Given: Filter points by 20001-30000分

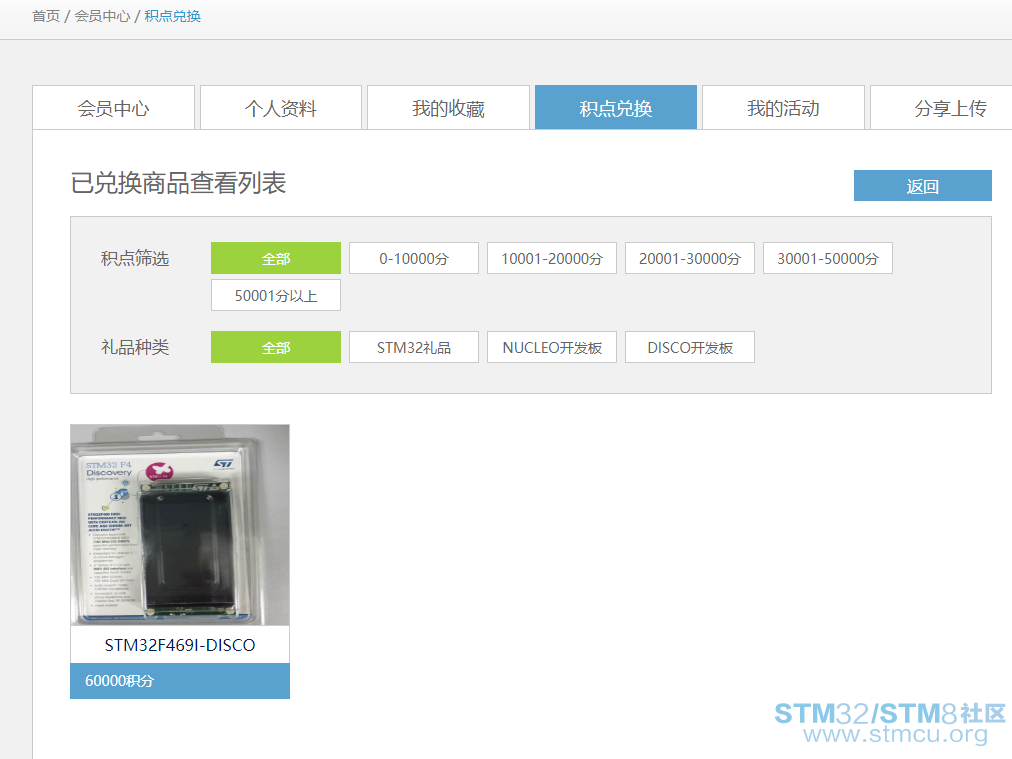Looking at the screenshot, I should point(690,258).
